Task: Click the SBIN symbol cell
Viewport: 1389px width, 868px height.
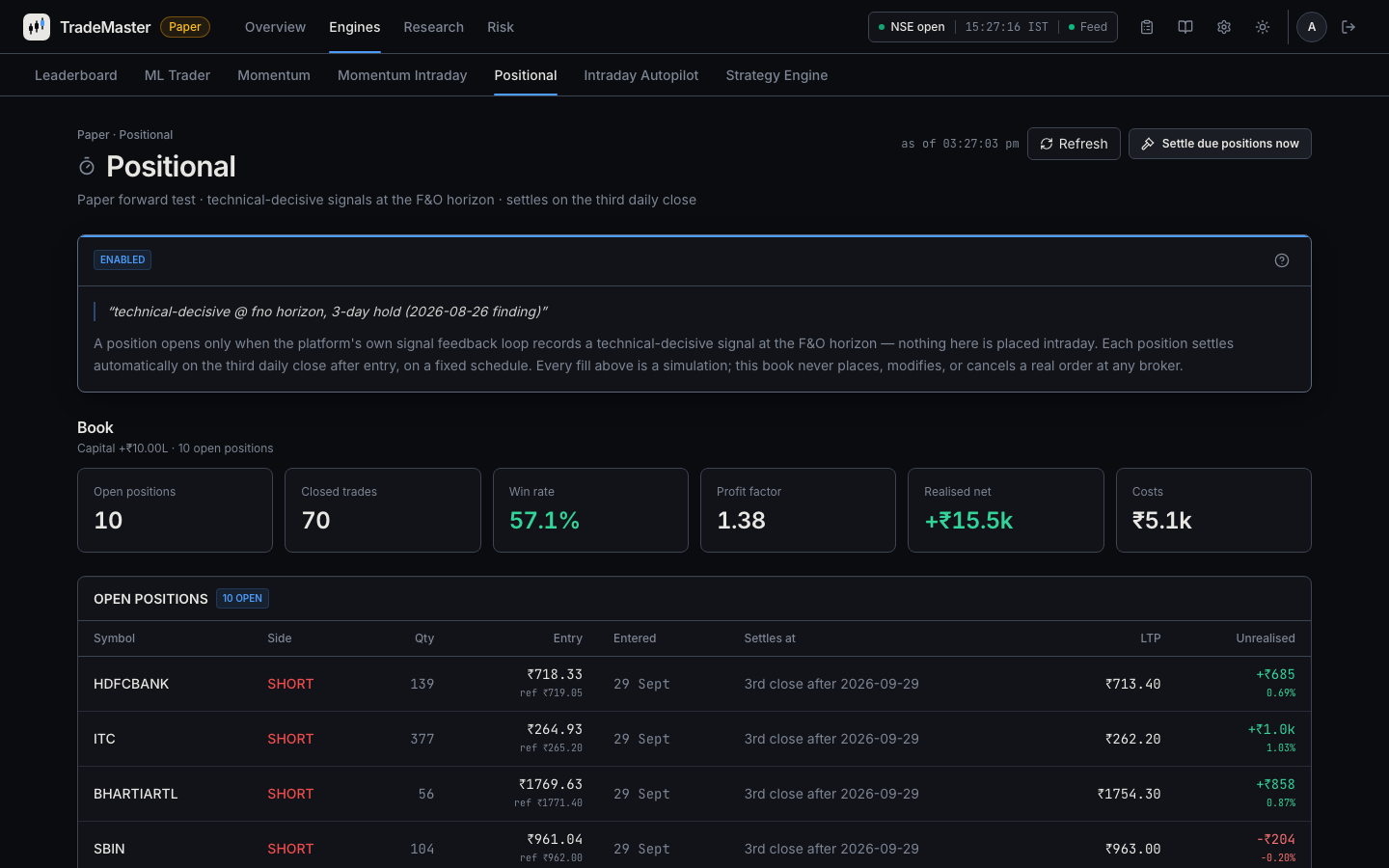Action: tap(109, 849)
